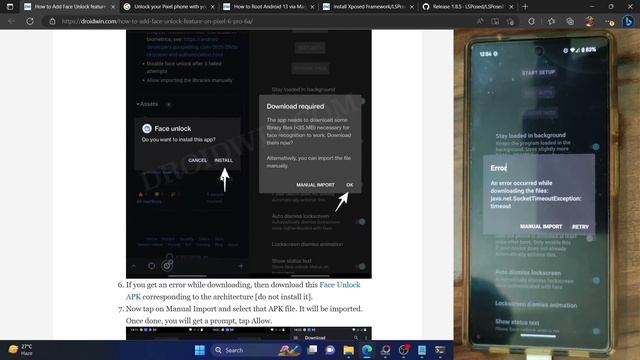Open the Bing sidebar icon
This screenshot has height=360, width=640.
click(x=629, y=21)
